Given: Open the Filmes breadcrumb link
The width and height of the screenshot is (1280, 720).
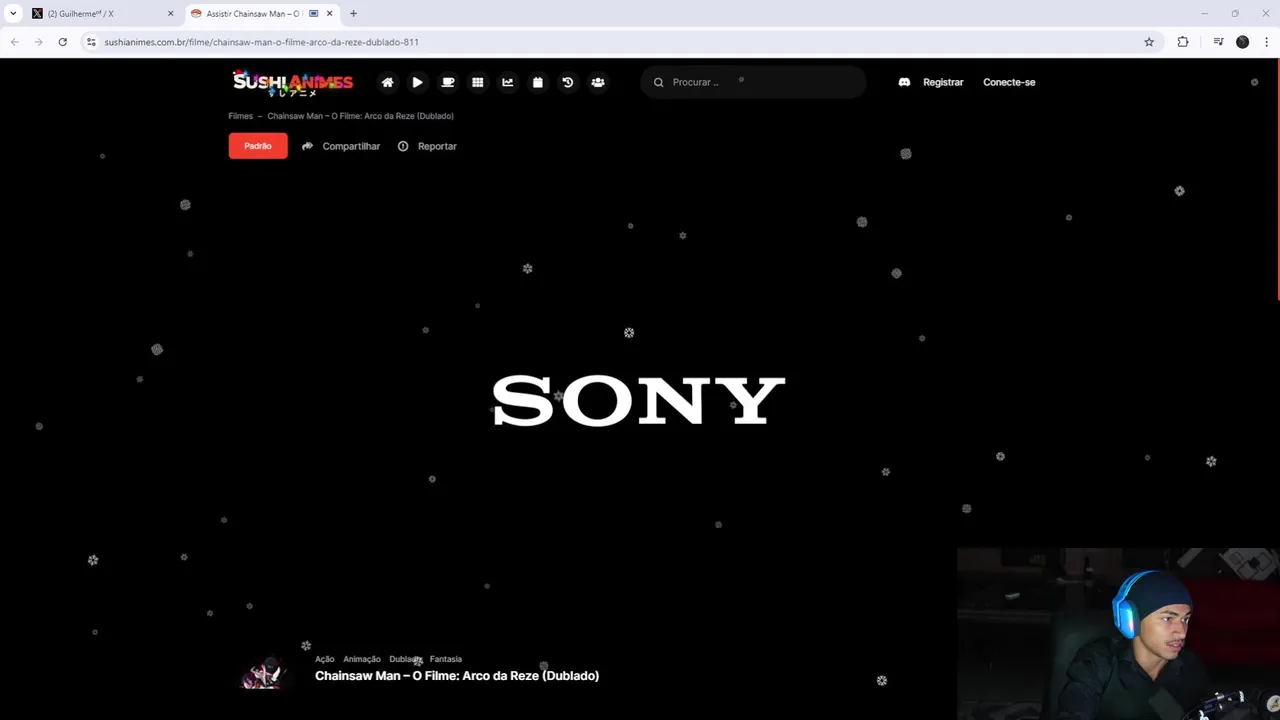Looking at the screenshot, I should (240, 116).
